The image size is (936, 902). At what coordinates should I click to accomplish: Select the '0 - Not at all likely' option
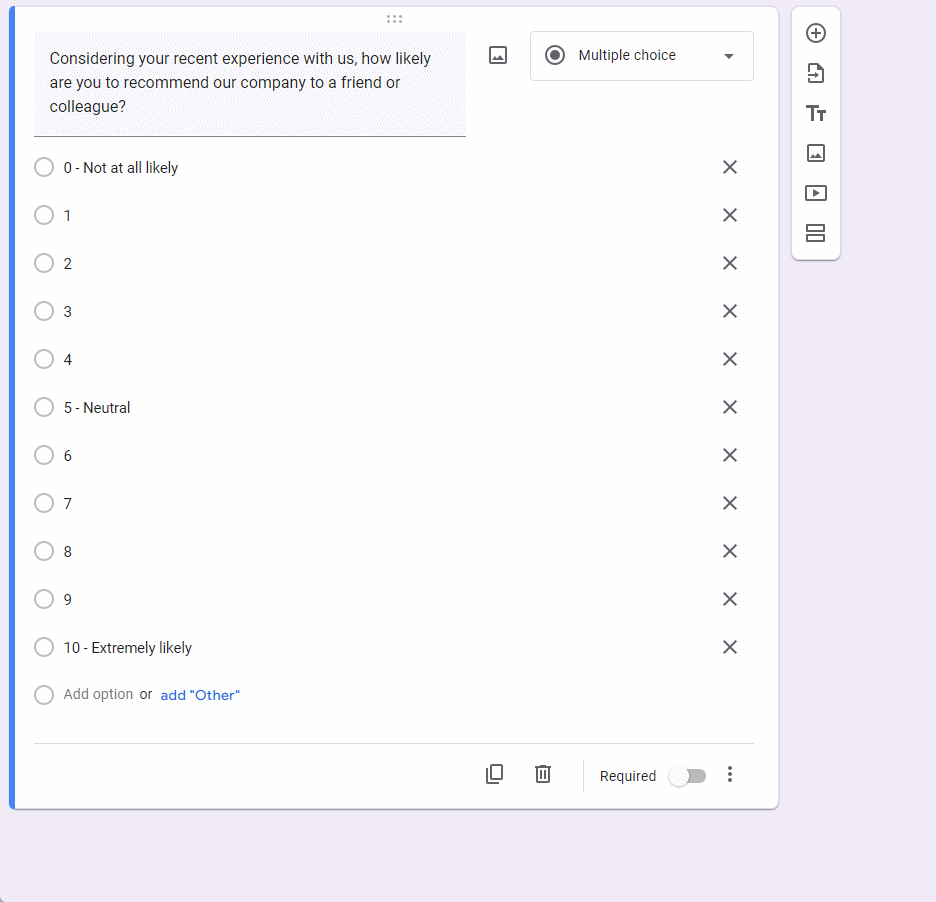44,167
